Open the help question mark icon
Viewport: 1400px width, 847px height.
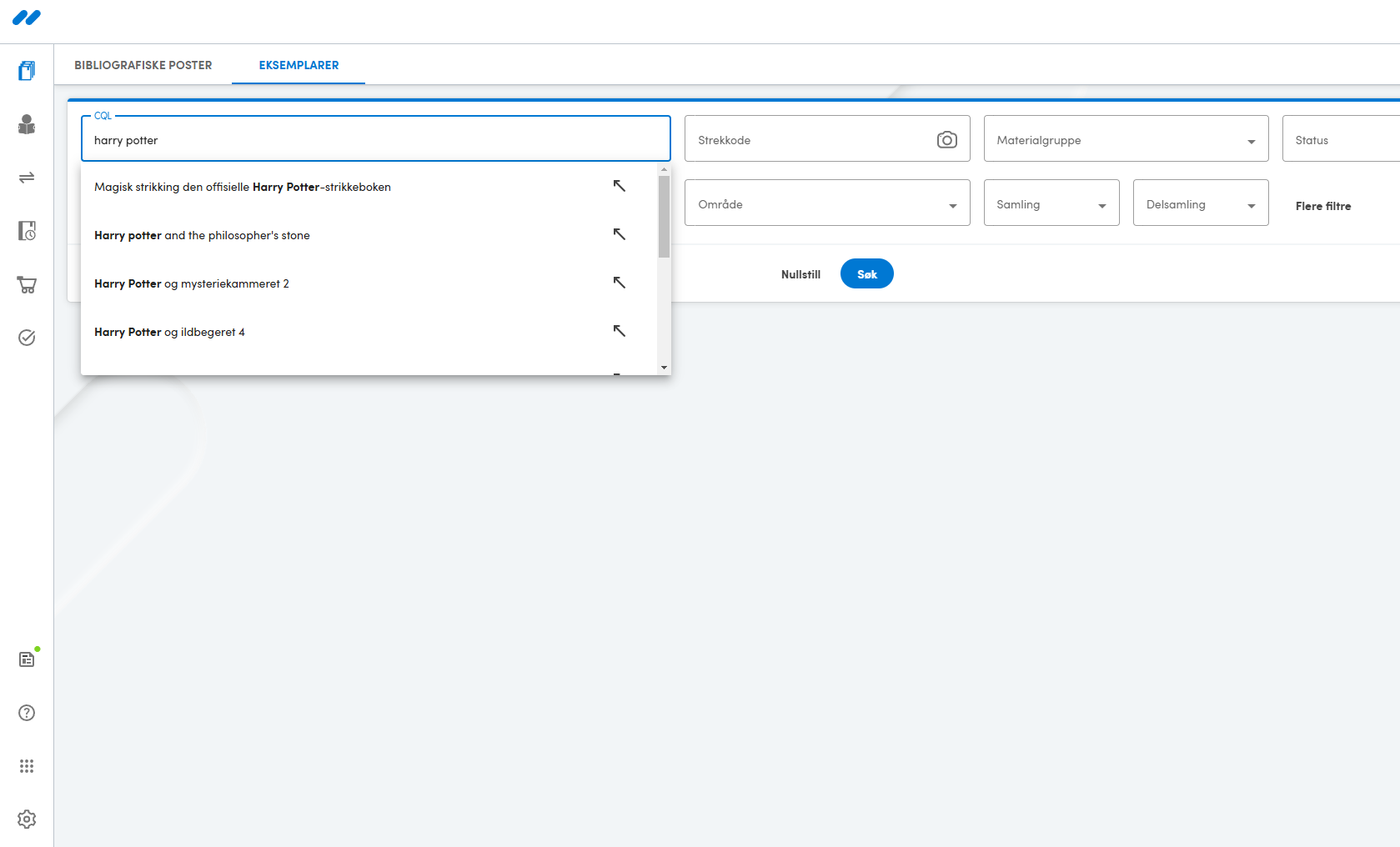click(27, 713)
